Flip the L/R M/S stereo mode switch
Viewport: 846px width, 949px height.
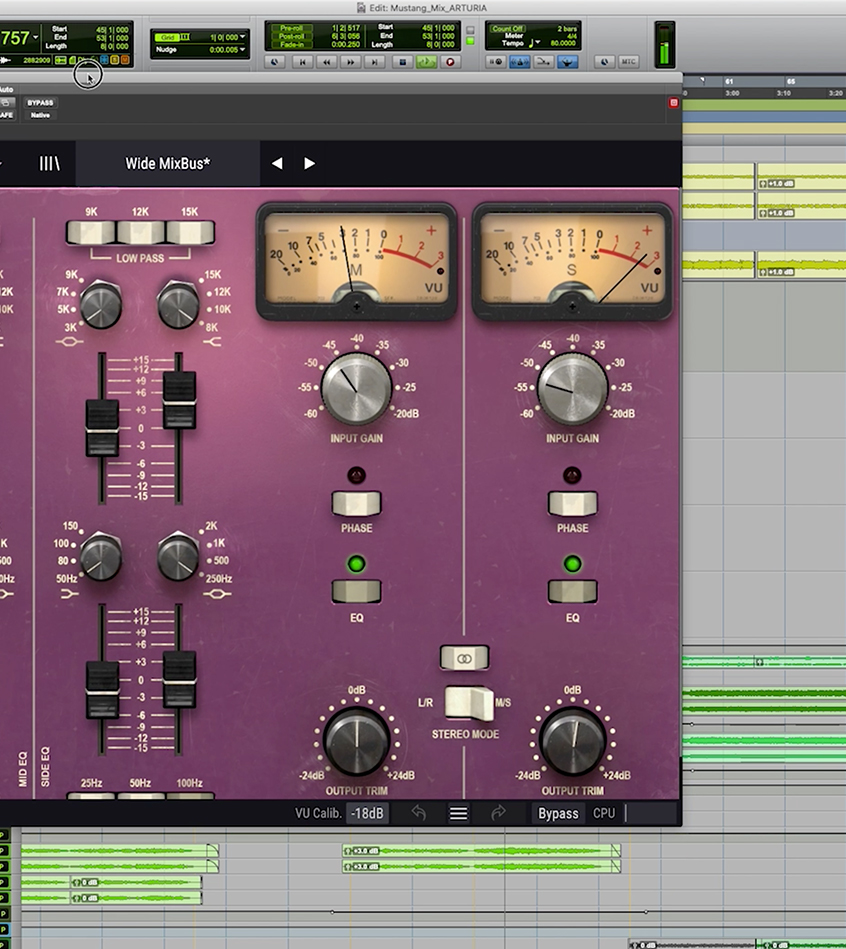(x=469, y=703)
